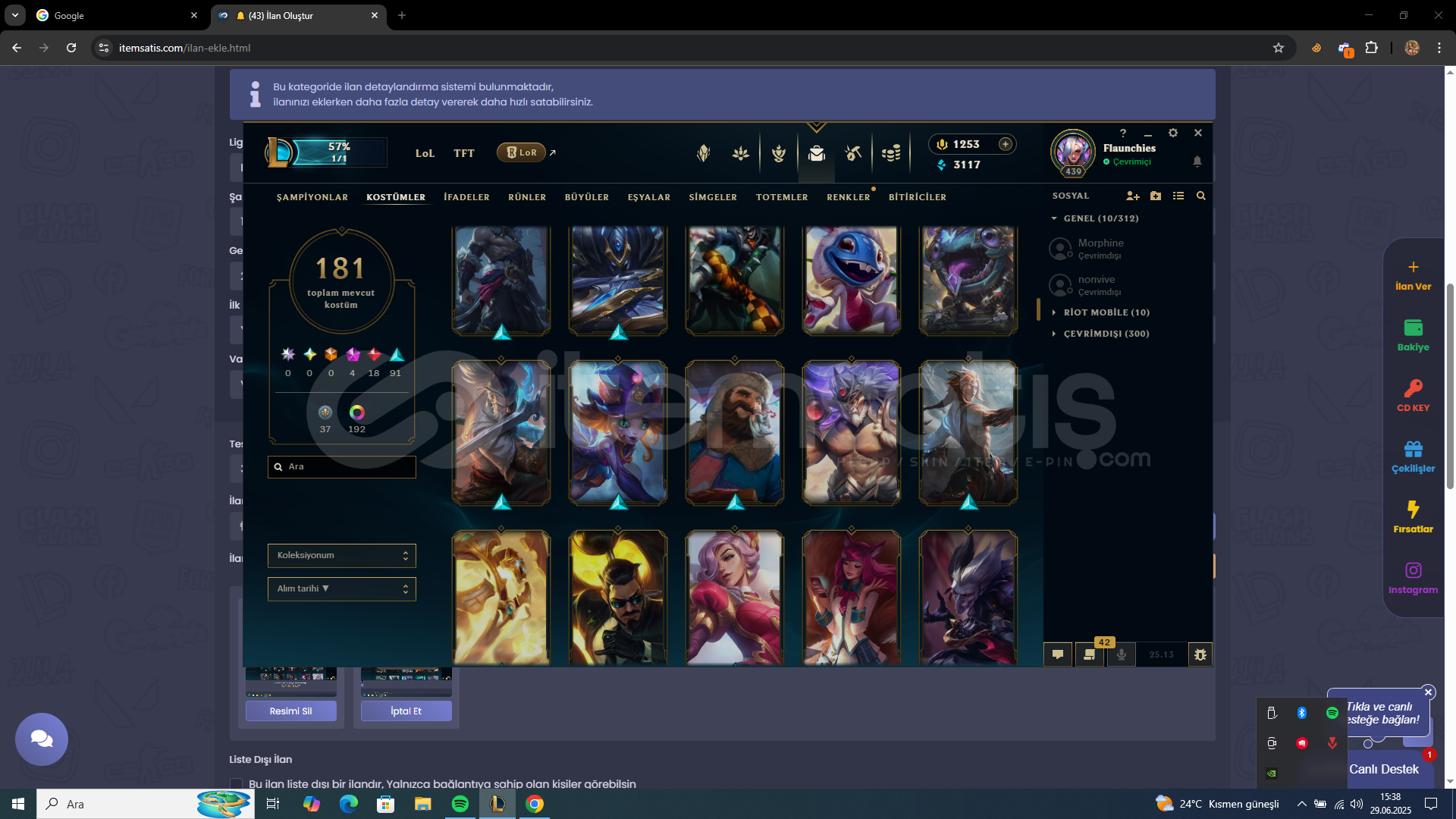Open Chrome tab search dropdown arrow

[x=15, y=15]
